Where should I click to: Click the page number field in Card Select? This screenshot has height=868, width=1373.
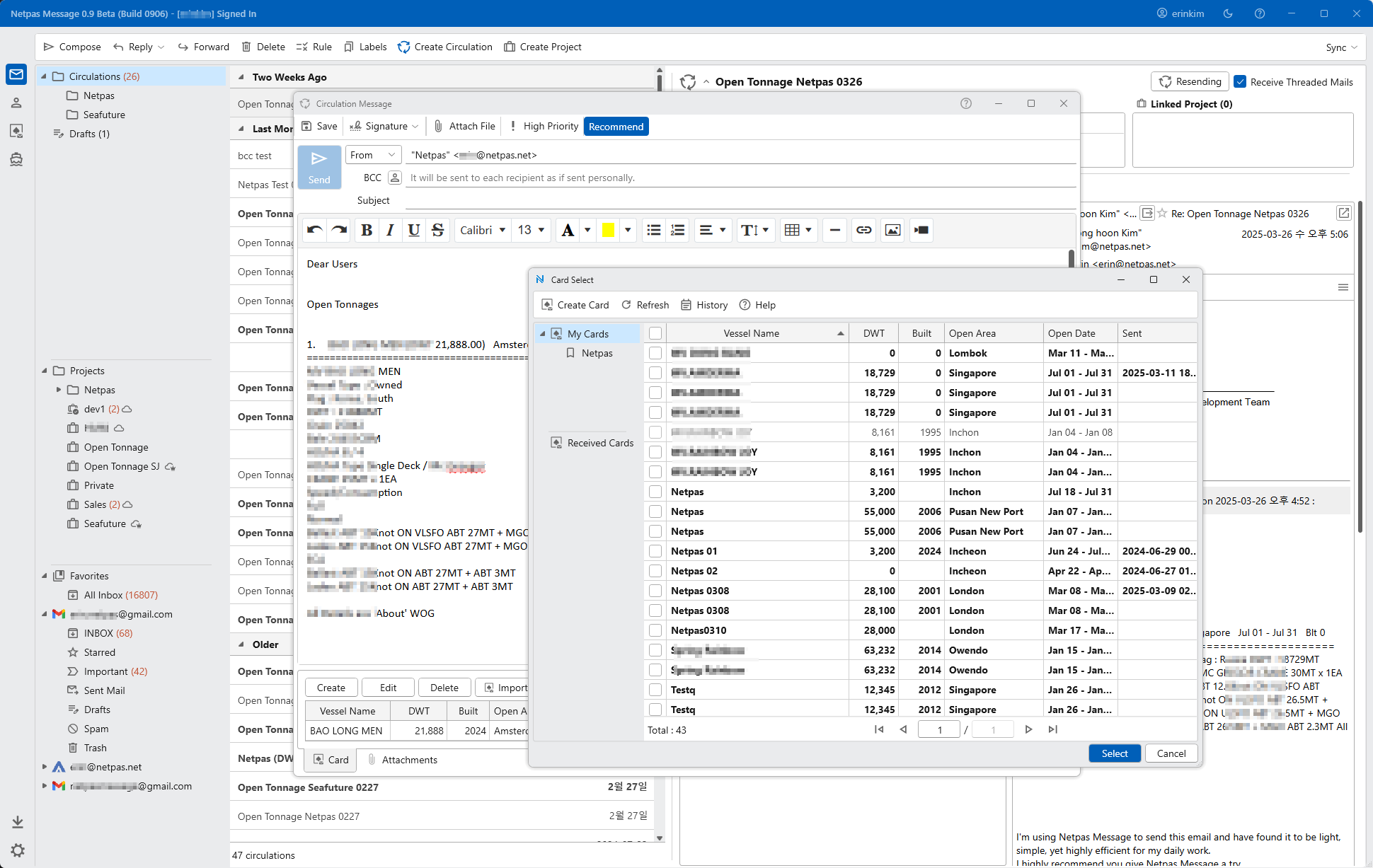[x=939, y=729]
